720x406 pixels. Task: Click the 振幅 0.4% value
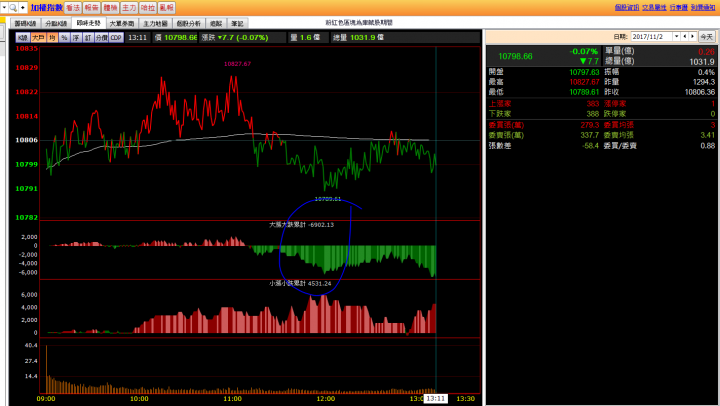pos(706,72)
